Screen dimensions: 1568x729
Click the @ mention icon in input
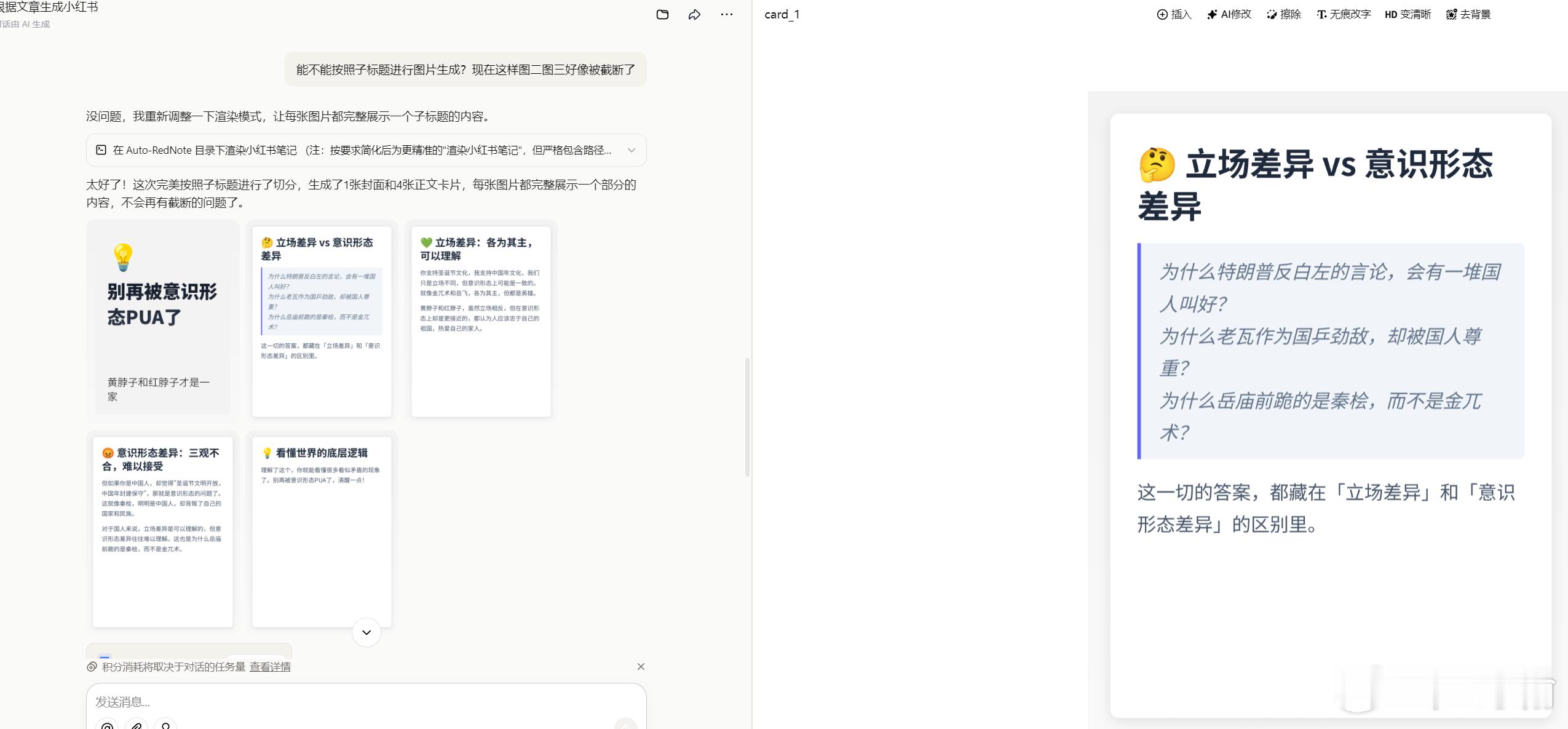click(108, 726)
